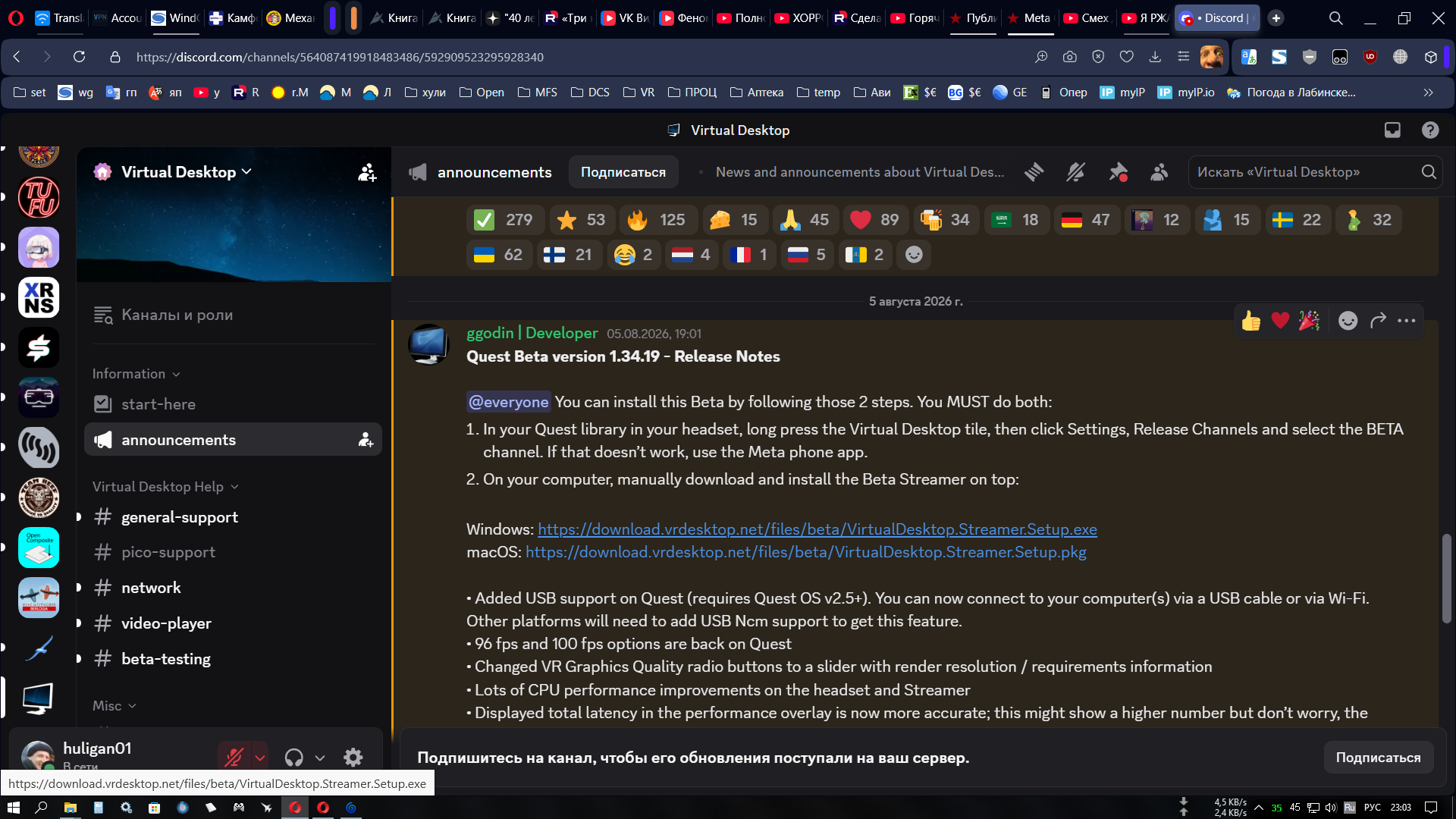The image size is (1456, 819).
Task: Toggle the green checkmark reaction 279
Action: (x=504, y=220)
